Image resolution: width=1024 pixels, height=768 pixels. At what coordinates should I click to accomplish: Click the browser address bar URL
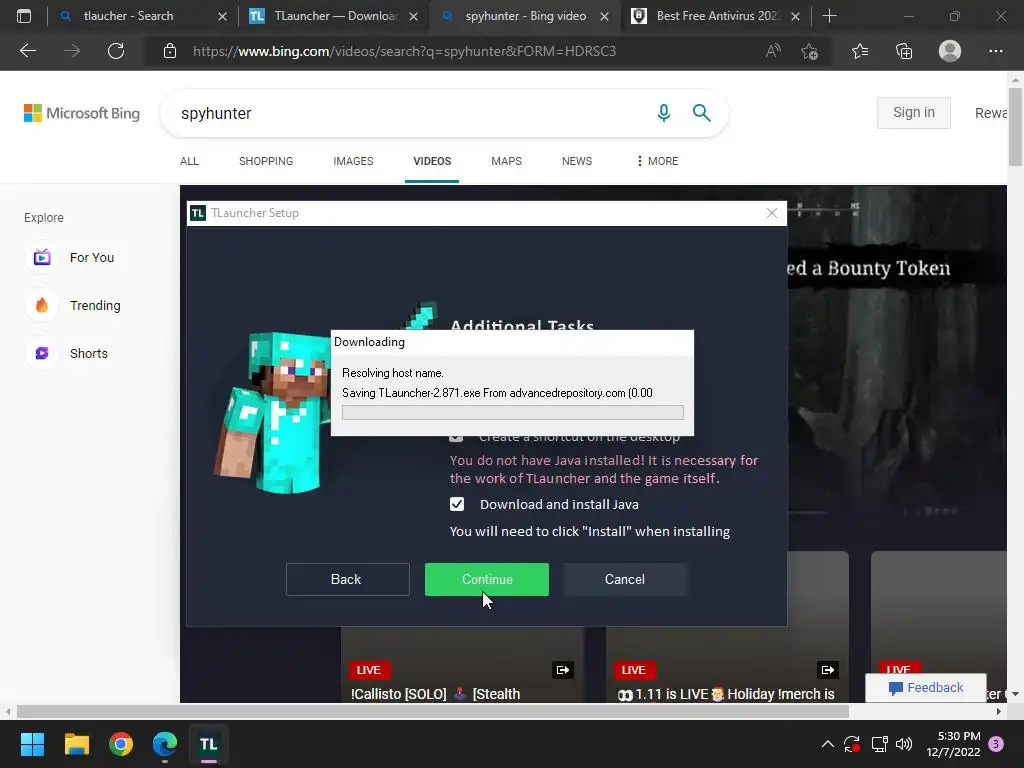point(404,51)
